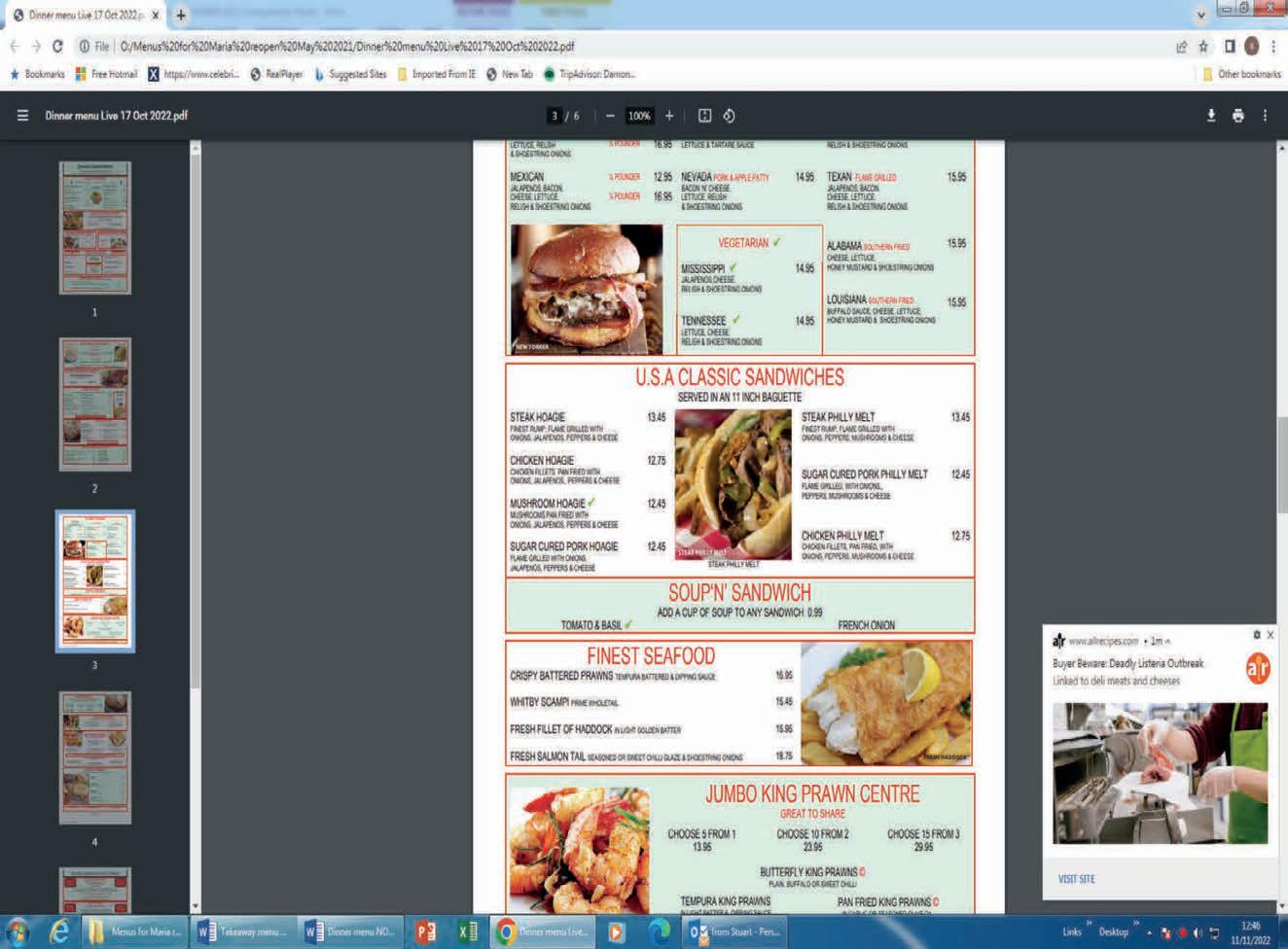Screen dimensions: 1288x949
Task: Rotate the PDF page
Action: point(730,115)
